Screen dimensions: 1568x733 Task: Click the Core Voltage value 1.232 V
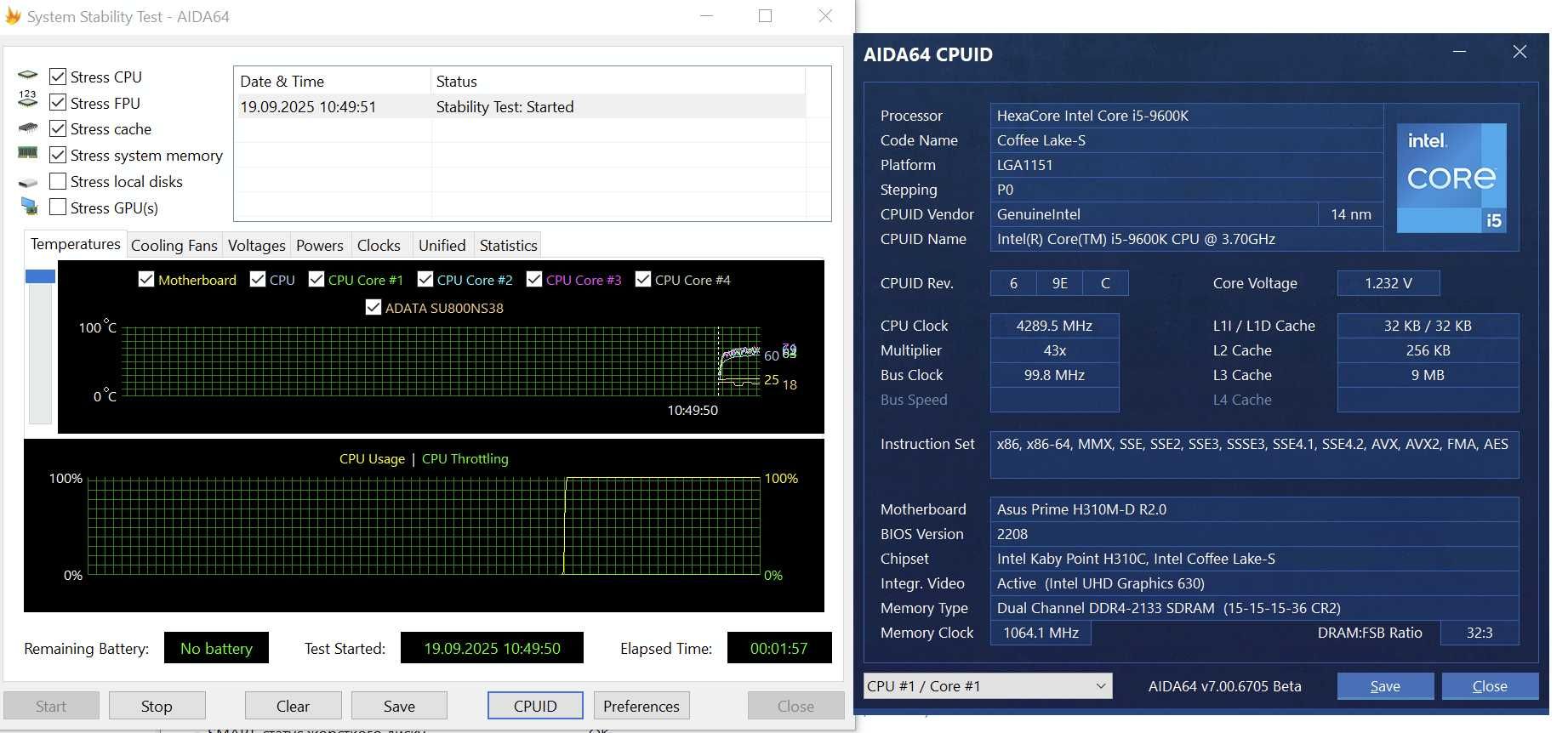pyautogui.click(x=1388, y=283)
